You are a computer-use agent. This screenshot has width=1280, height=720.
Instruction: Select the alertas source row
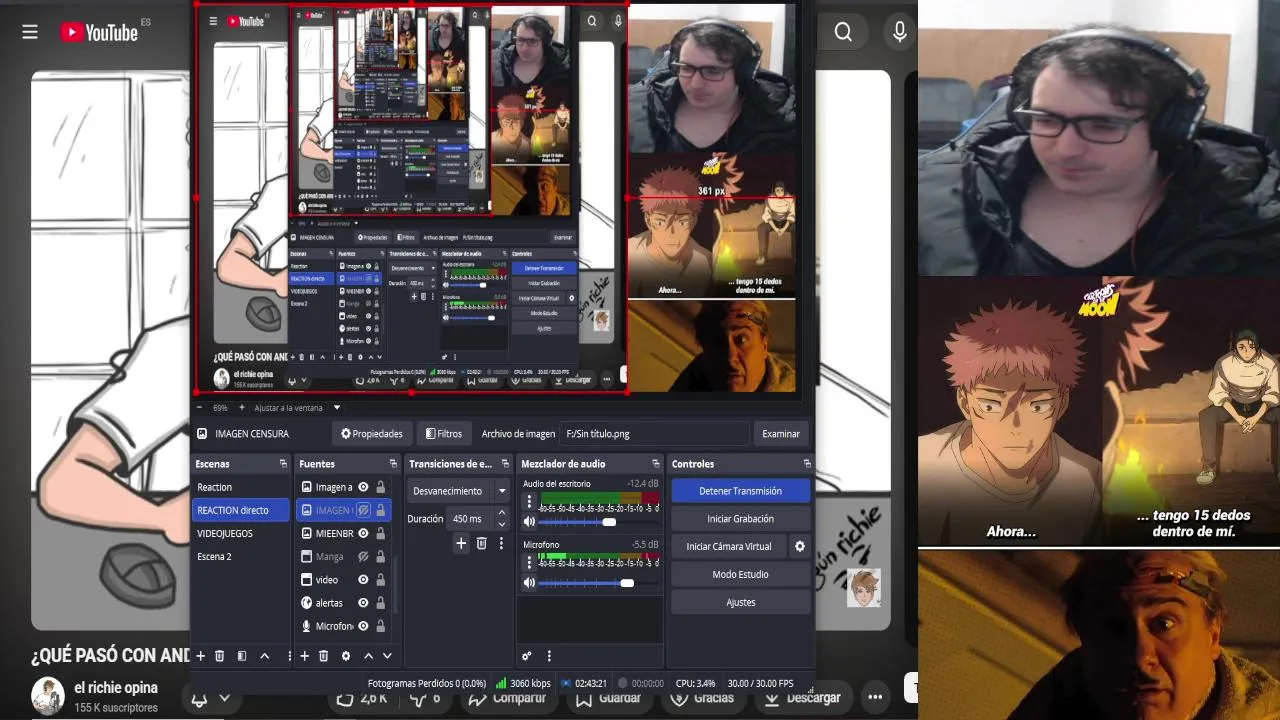(x=343, y=603)
